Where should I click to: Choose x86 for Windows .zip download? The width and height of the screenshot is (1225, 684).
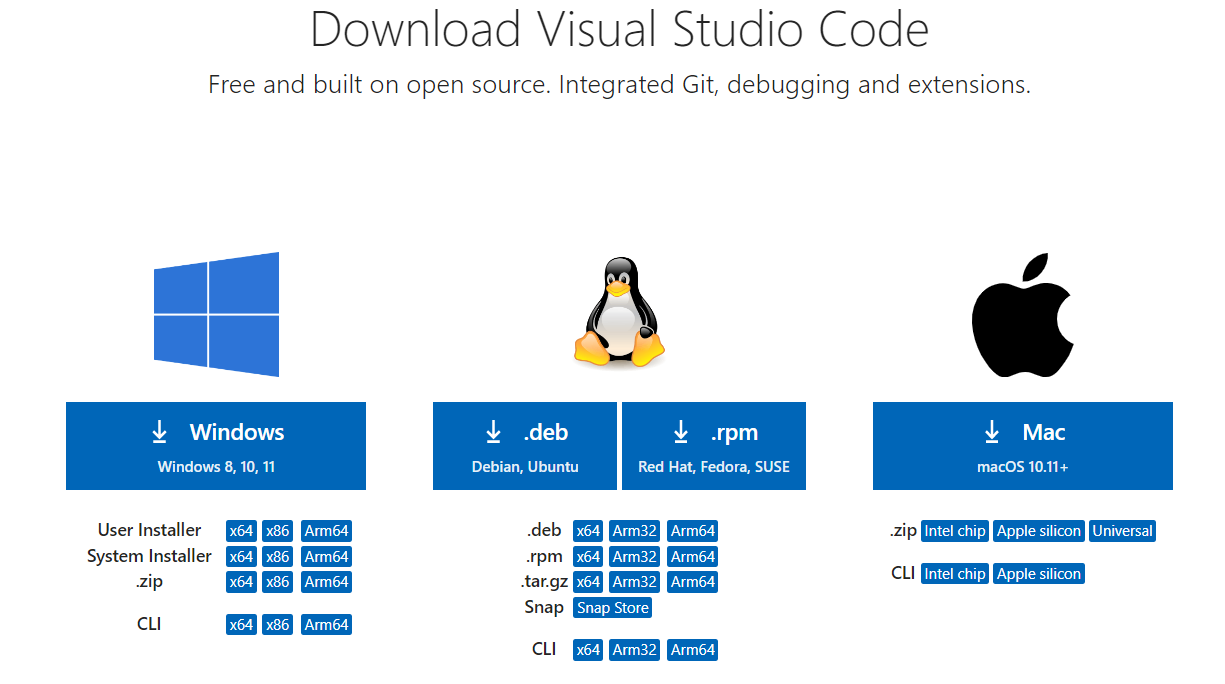(x=278, y=582)
